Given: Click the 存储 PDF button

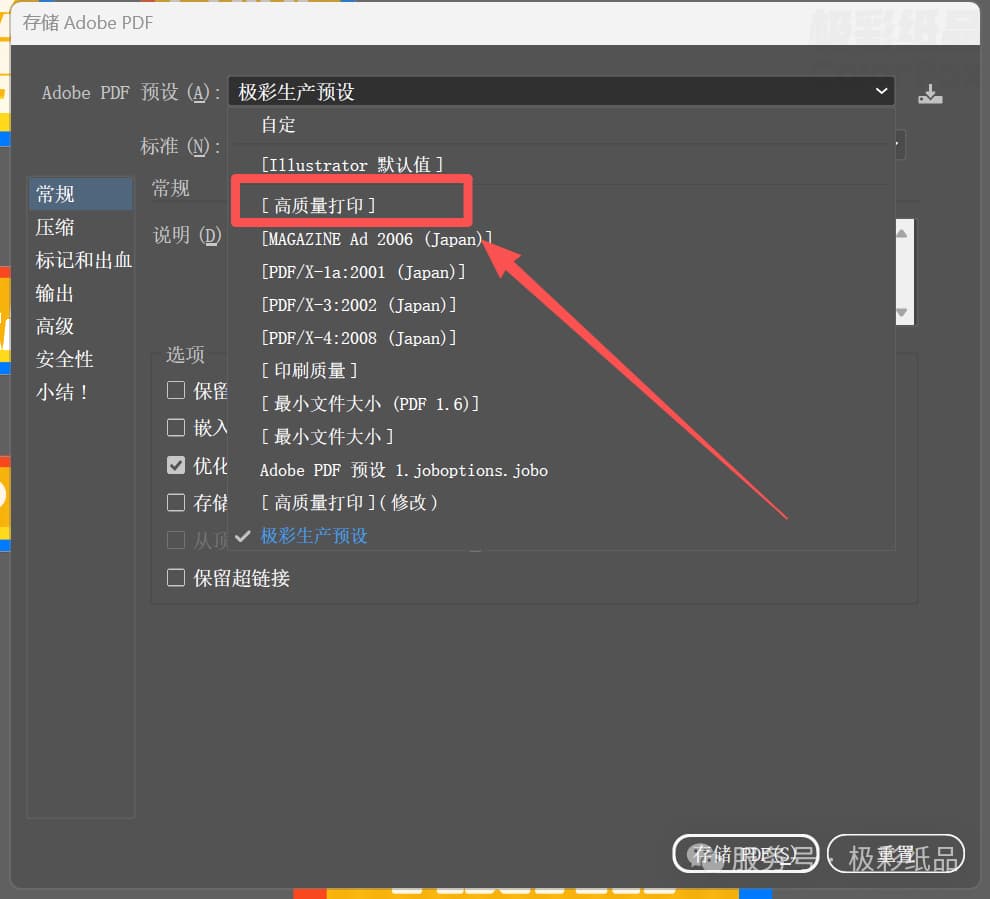Looking at the screenshot, I should click(745, 854).
